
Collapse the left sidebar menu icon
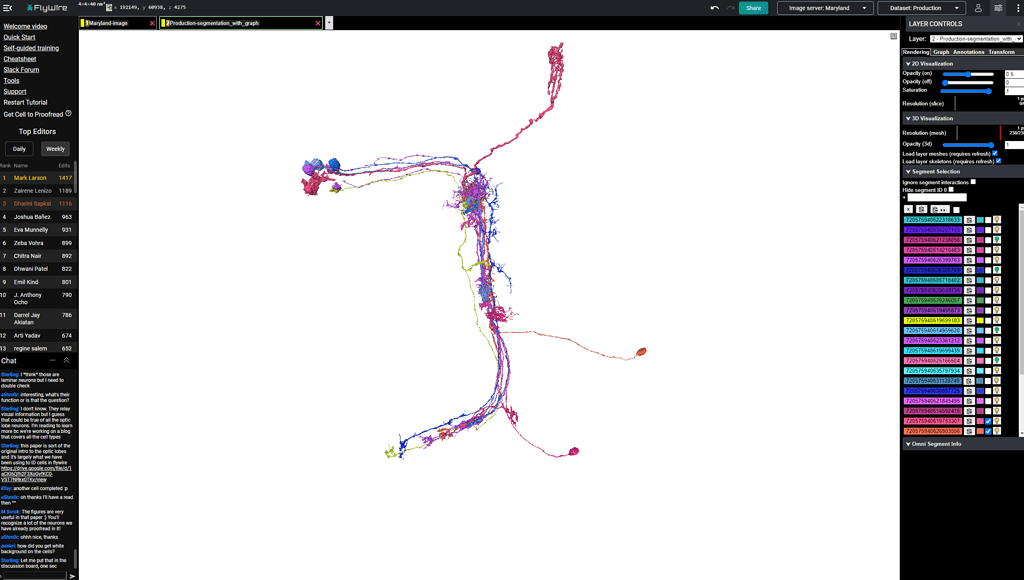7,8
